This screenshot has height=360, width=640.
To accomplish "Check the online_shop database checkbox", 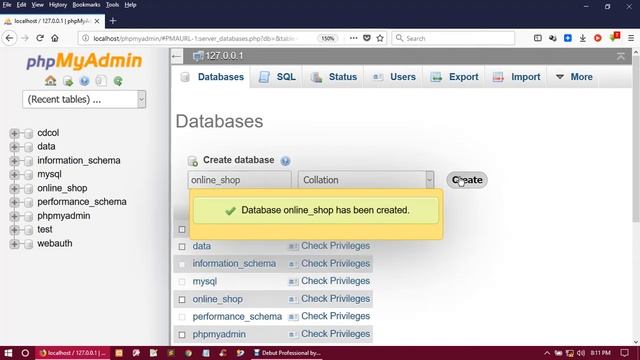I will (x=182, y=300).
